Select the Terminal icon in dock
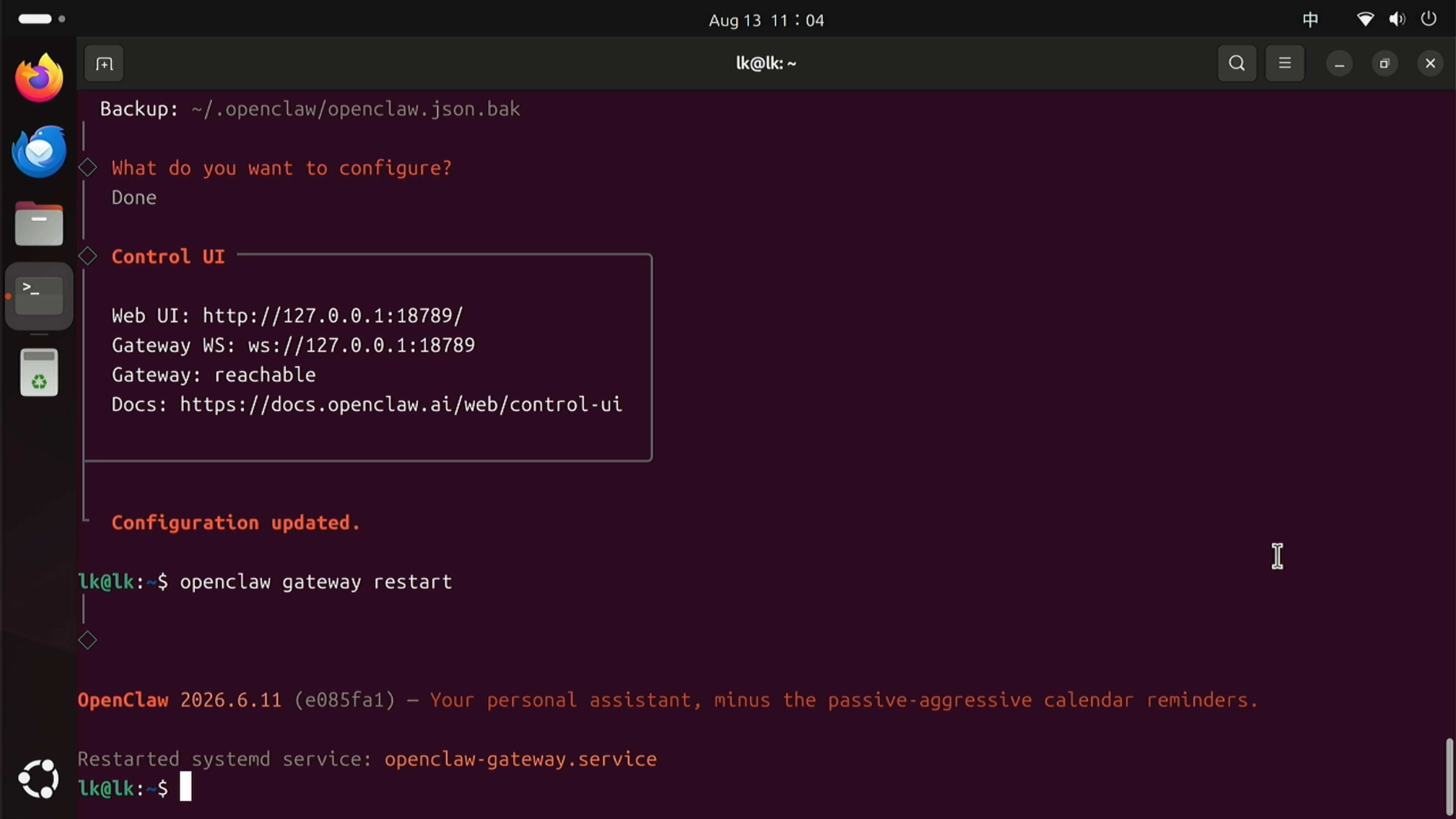Viewport: 1456px width, 819px height. pos(39,296)
